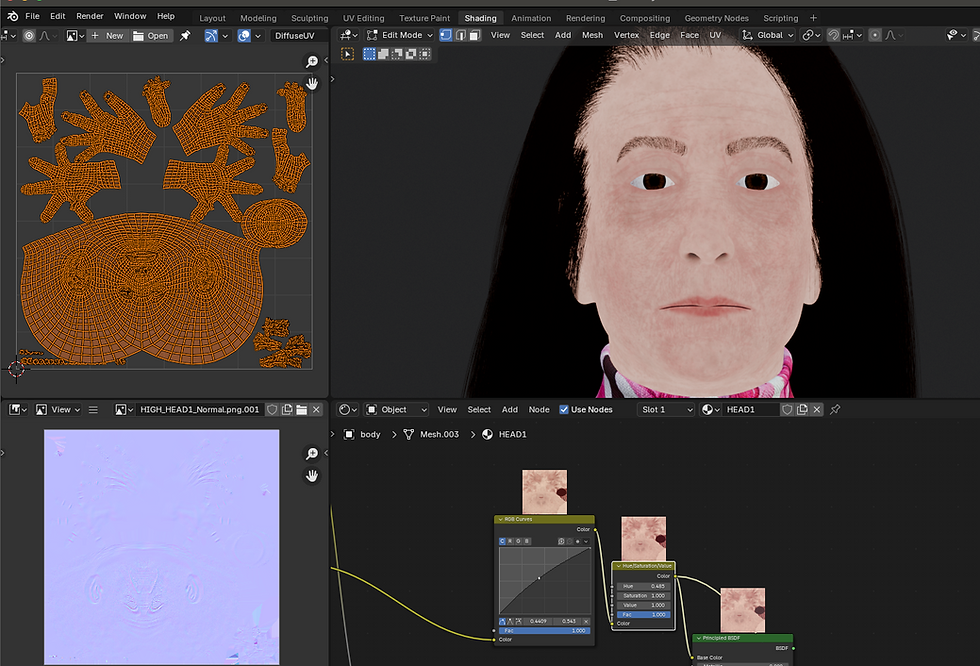Switch to vertex select mode

click(446, 35)
